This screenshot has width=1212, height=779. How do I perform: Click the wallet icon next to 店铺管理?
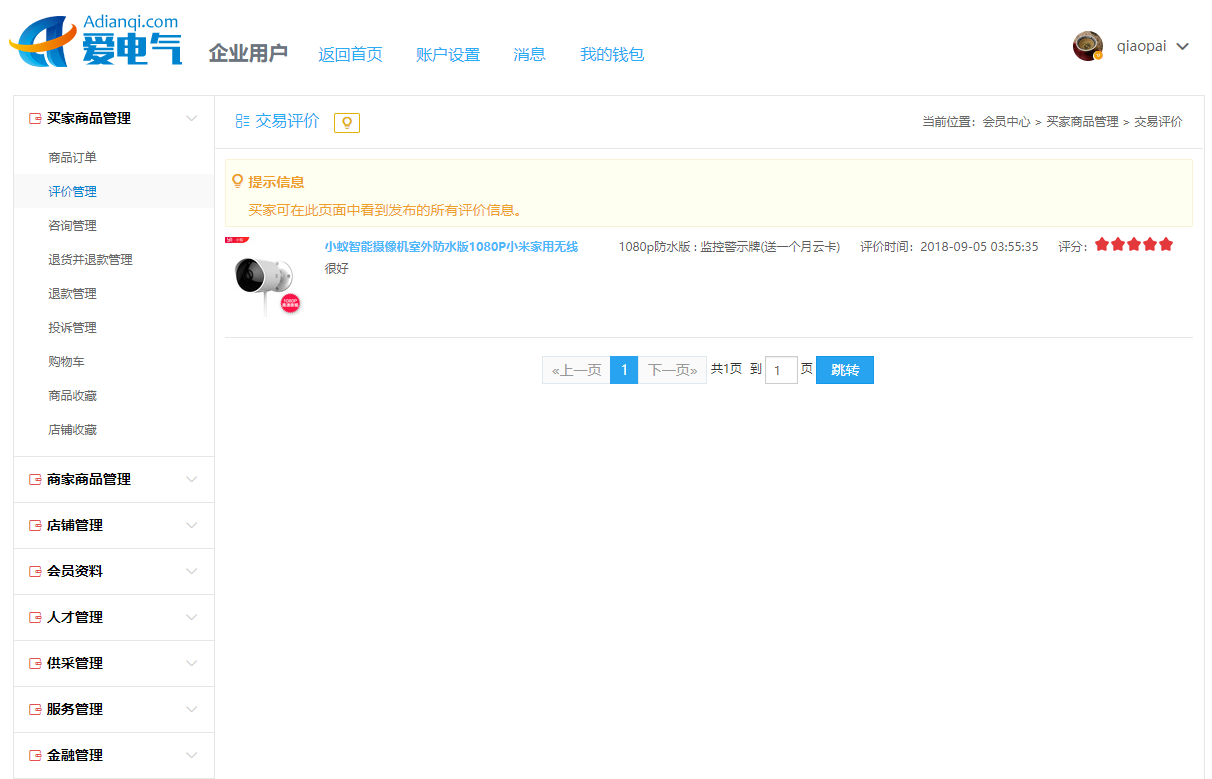coord(35,526)
